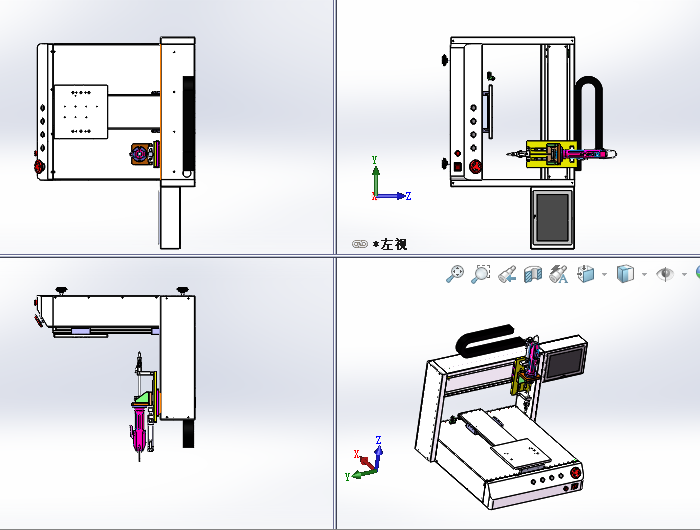Select the grey display screen in left view
This screenshot has width=700, height=530.
pos(552,217)
